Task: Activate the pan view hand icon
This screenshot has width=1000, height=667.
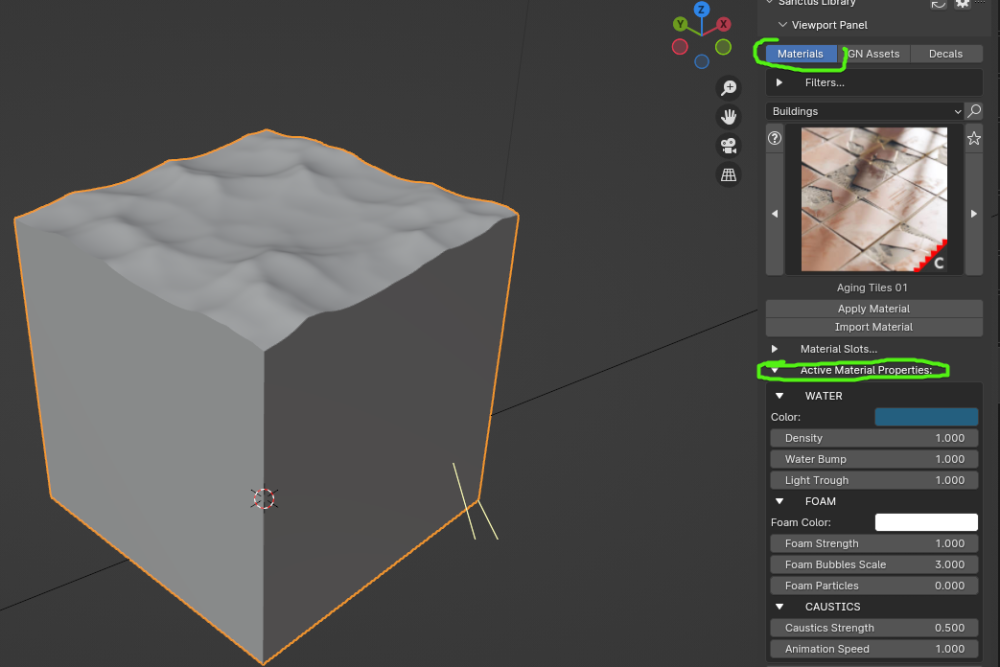Action: tap(728, 117)
